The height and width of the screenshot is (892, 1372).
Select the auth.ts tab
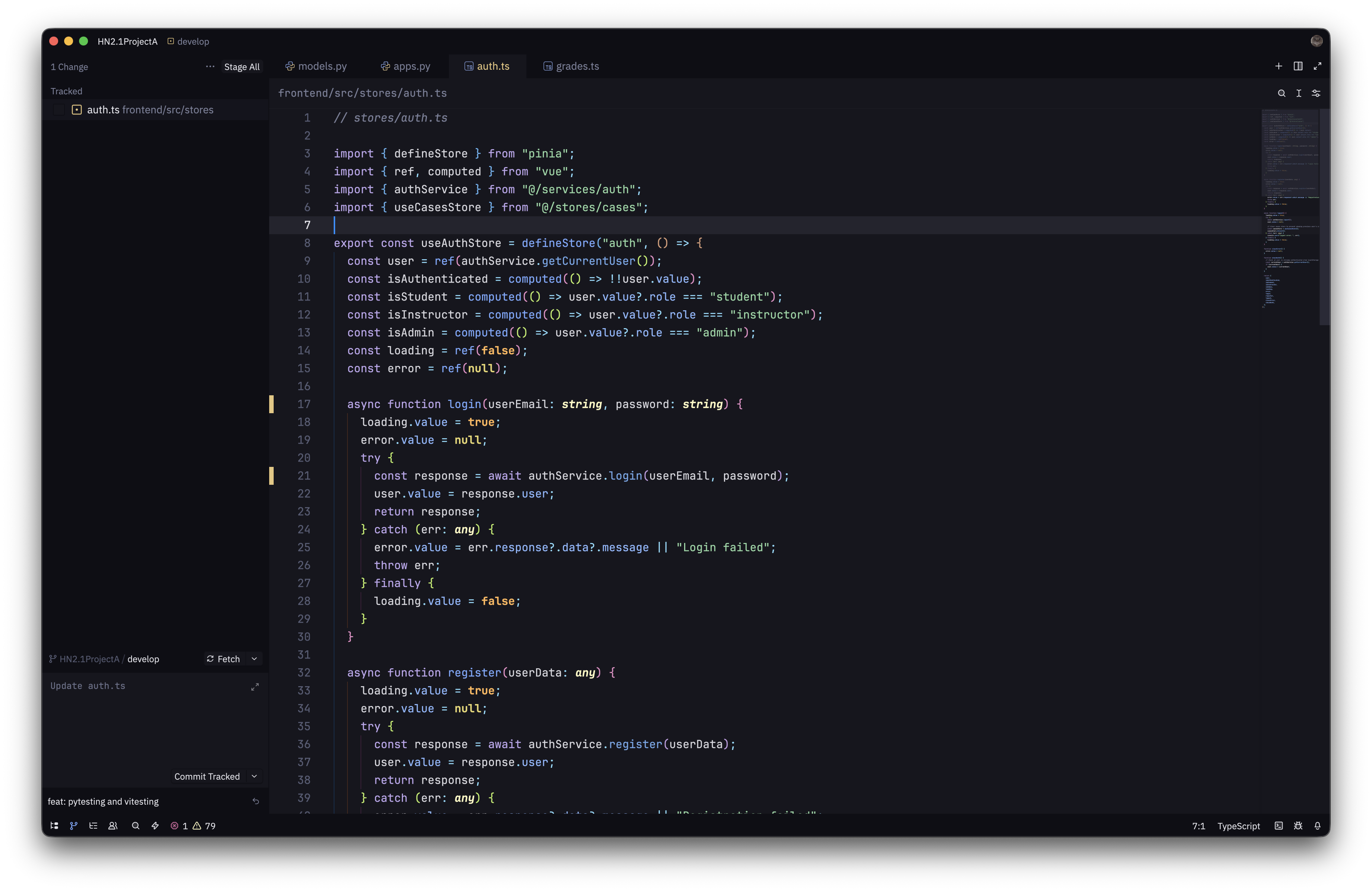tap(487, 66)
